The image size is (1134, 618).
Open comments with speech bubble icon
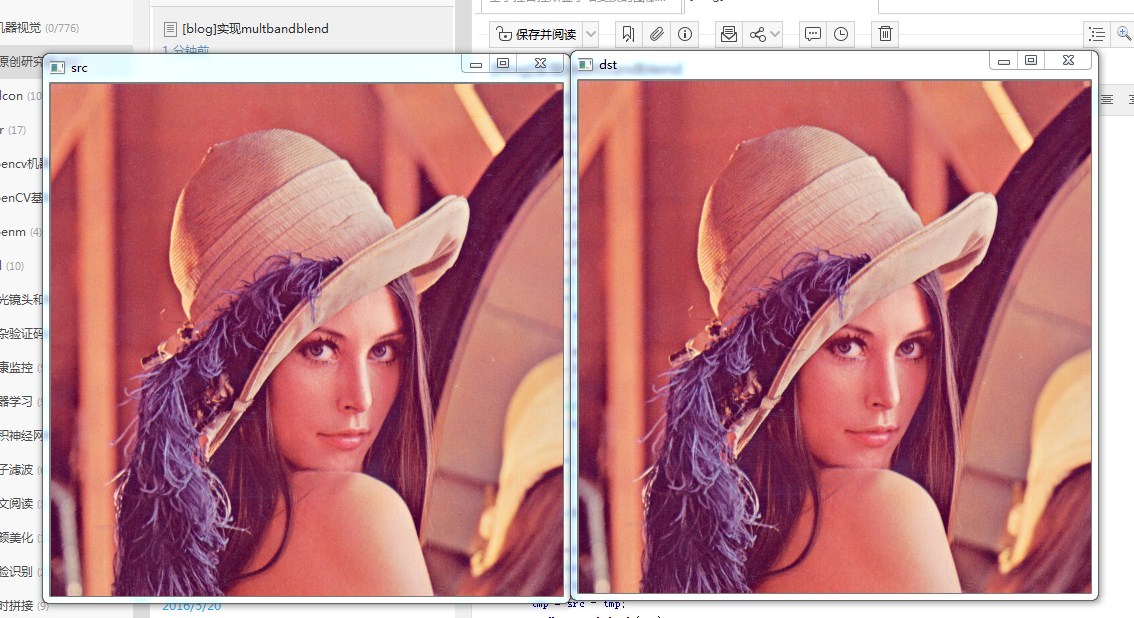813,34
